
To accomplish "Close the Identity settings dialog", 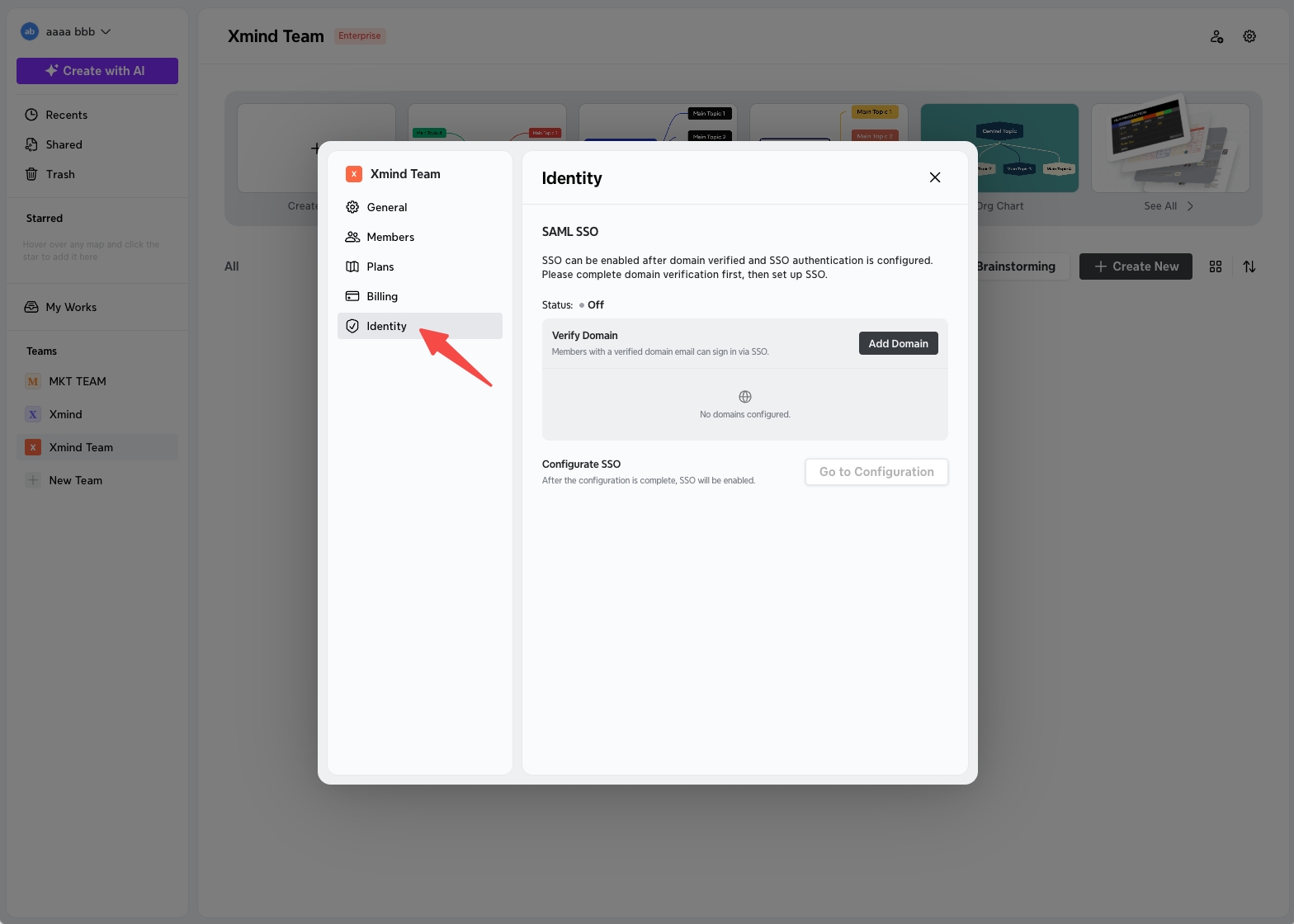I will click(x=935, y=177).
